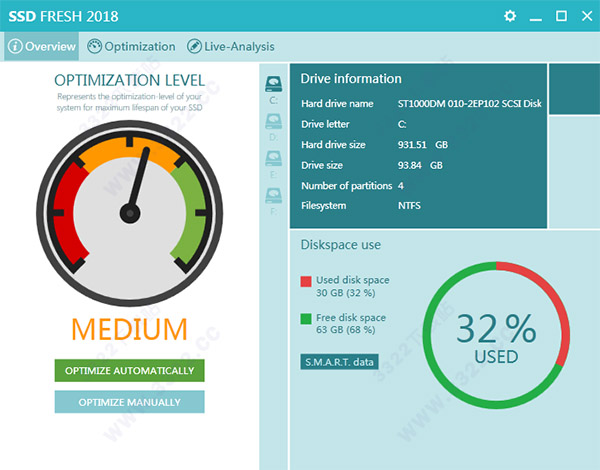Click the green Free disk space swatch

coord(306,319)
